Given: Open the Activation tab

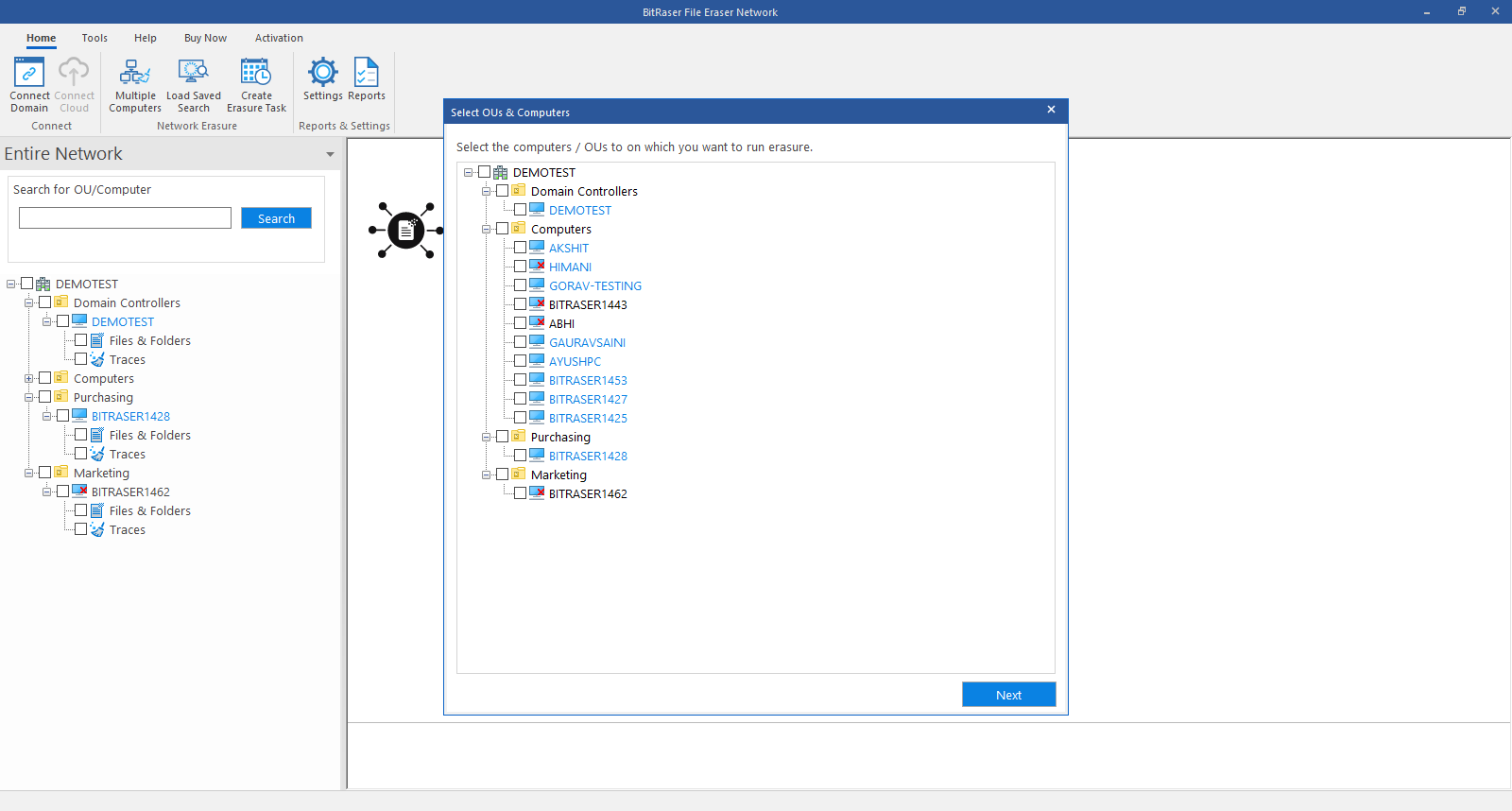Looking at the screenshot, I should [x=279, y=38].
